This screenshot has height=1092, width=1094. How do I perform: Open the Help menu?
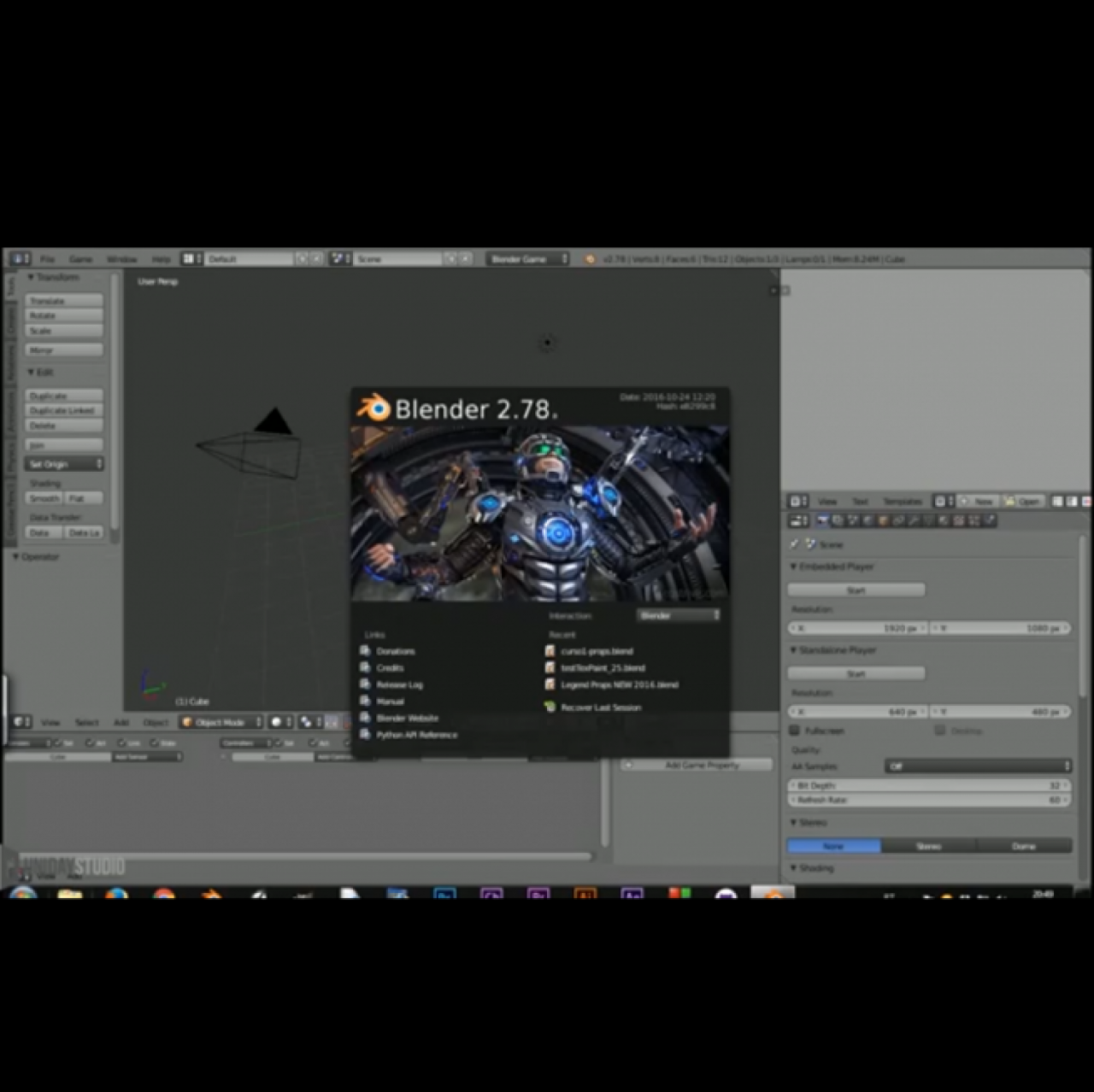pyautogui.click(x=161, y=259)
